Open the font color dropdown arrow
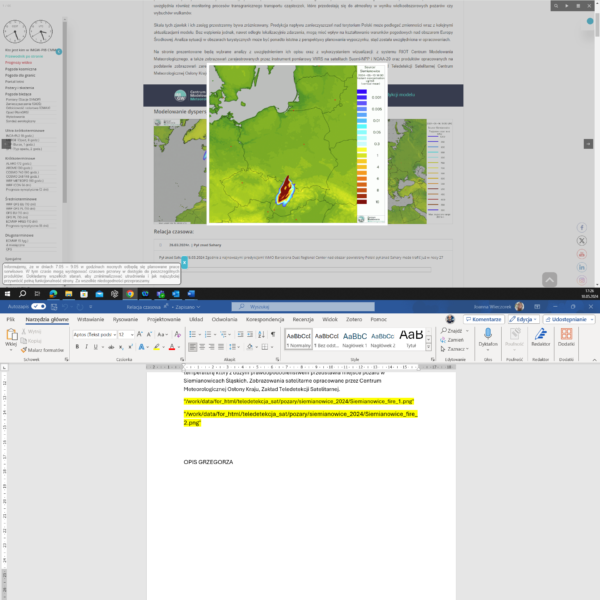 pos(179,347)
